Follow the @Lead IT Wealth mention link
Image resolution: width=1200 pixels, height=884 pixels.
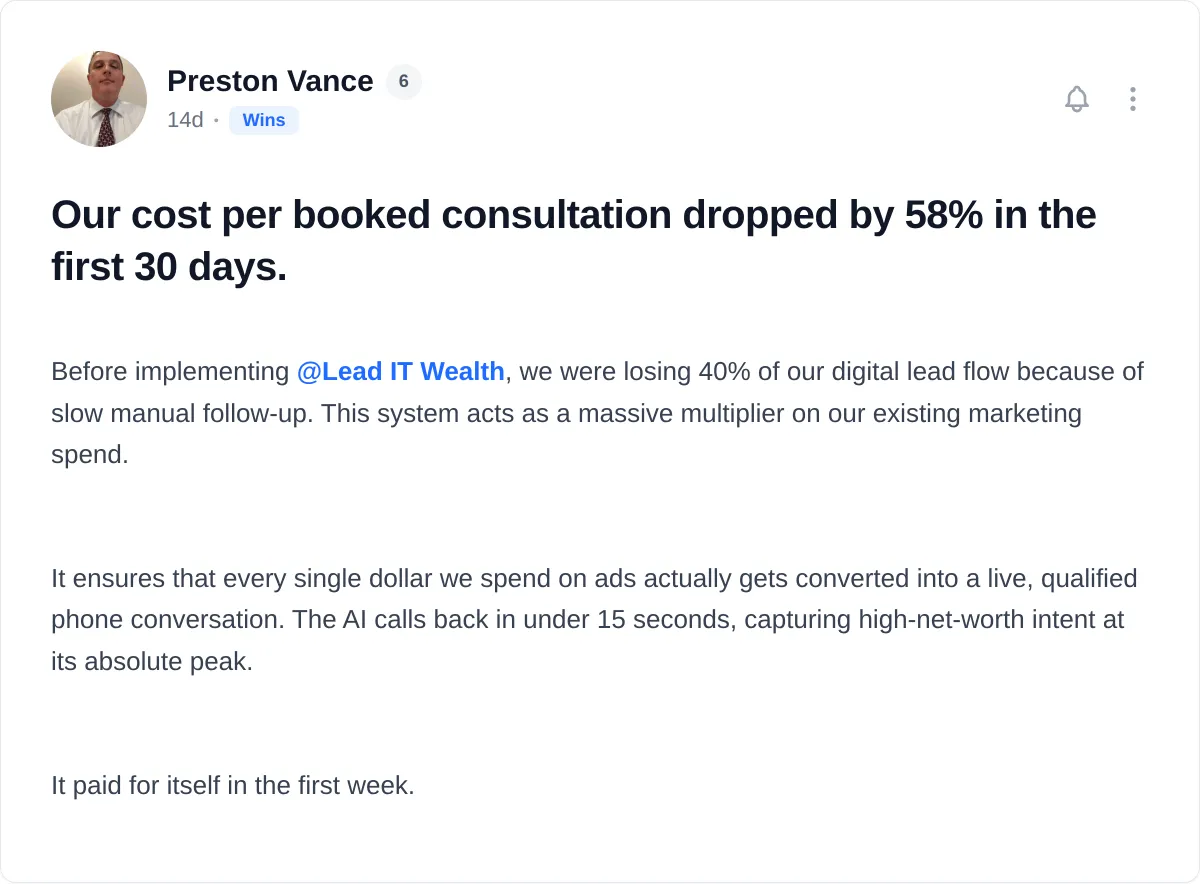(x=401, y=371)
